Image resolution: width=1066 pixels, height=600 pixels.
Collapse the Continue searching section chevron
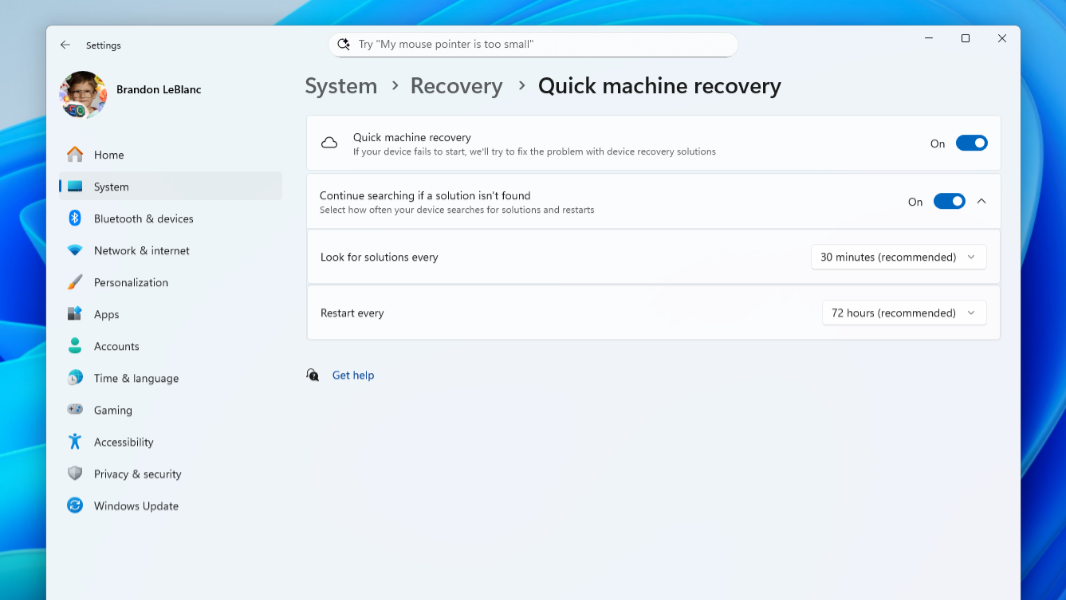pyautogui.click(x=981, y=201)
